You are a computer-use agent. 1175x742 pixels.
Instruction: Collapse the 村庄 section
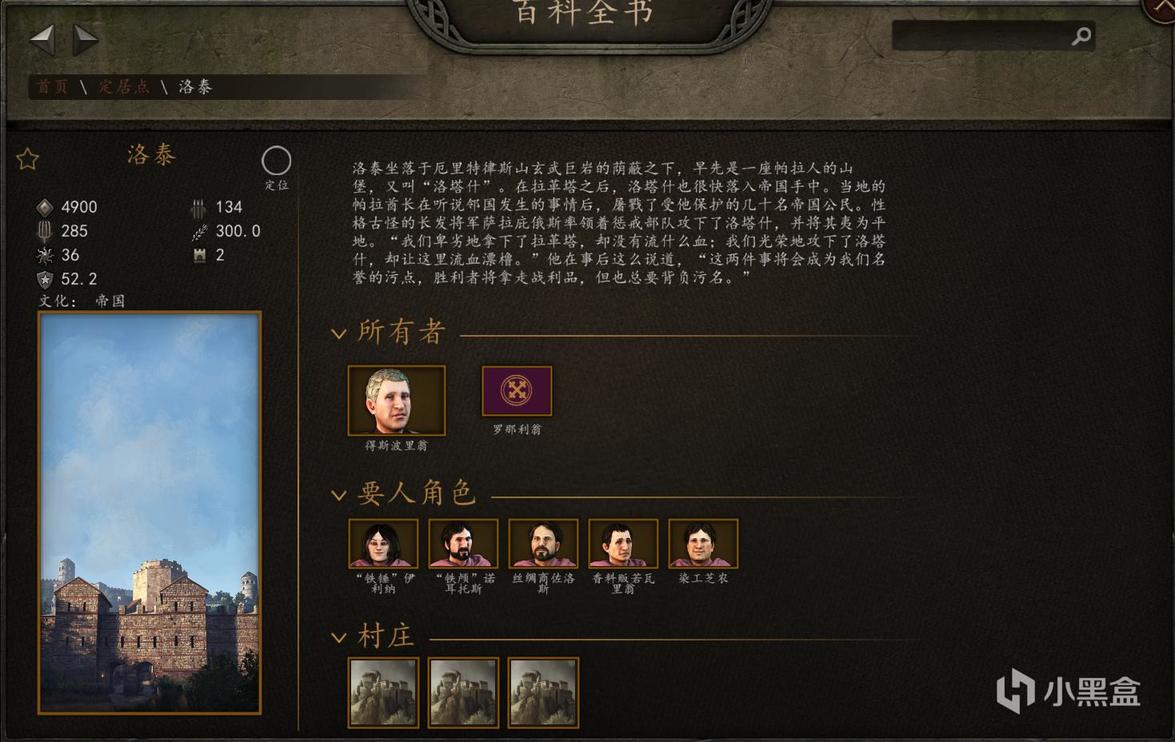coord(339,637)
